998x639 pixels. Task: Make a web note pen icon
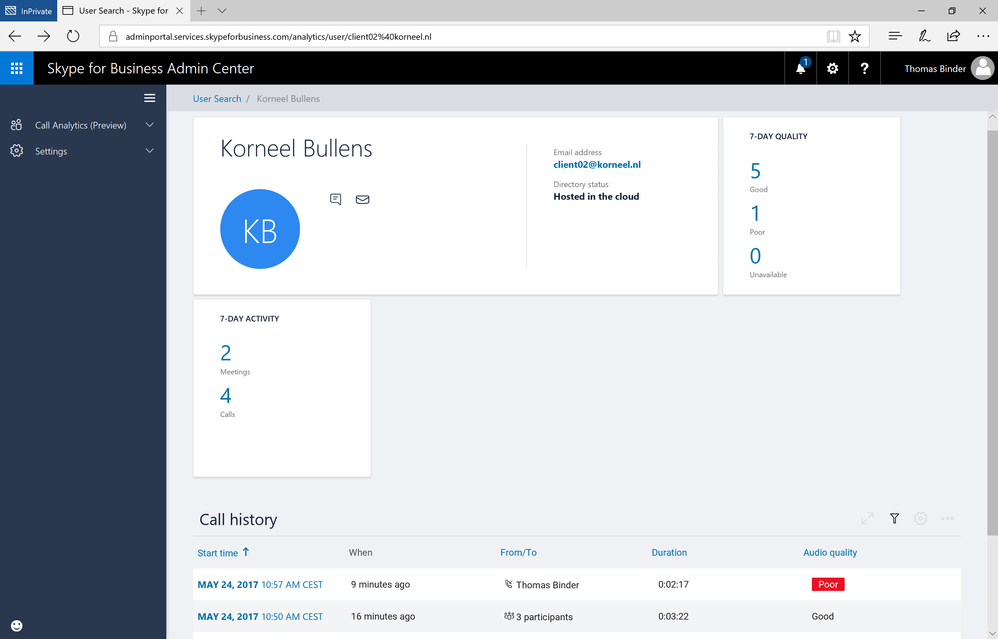pos(924,36)
